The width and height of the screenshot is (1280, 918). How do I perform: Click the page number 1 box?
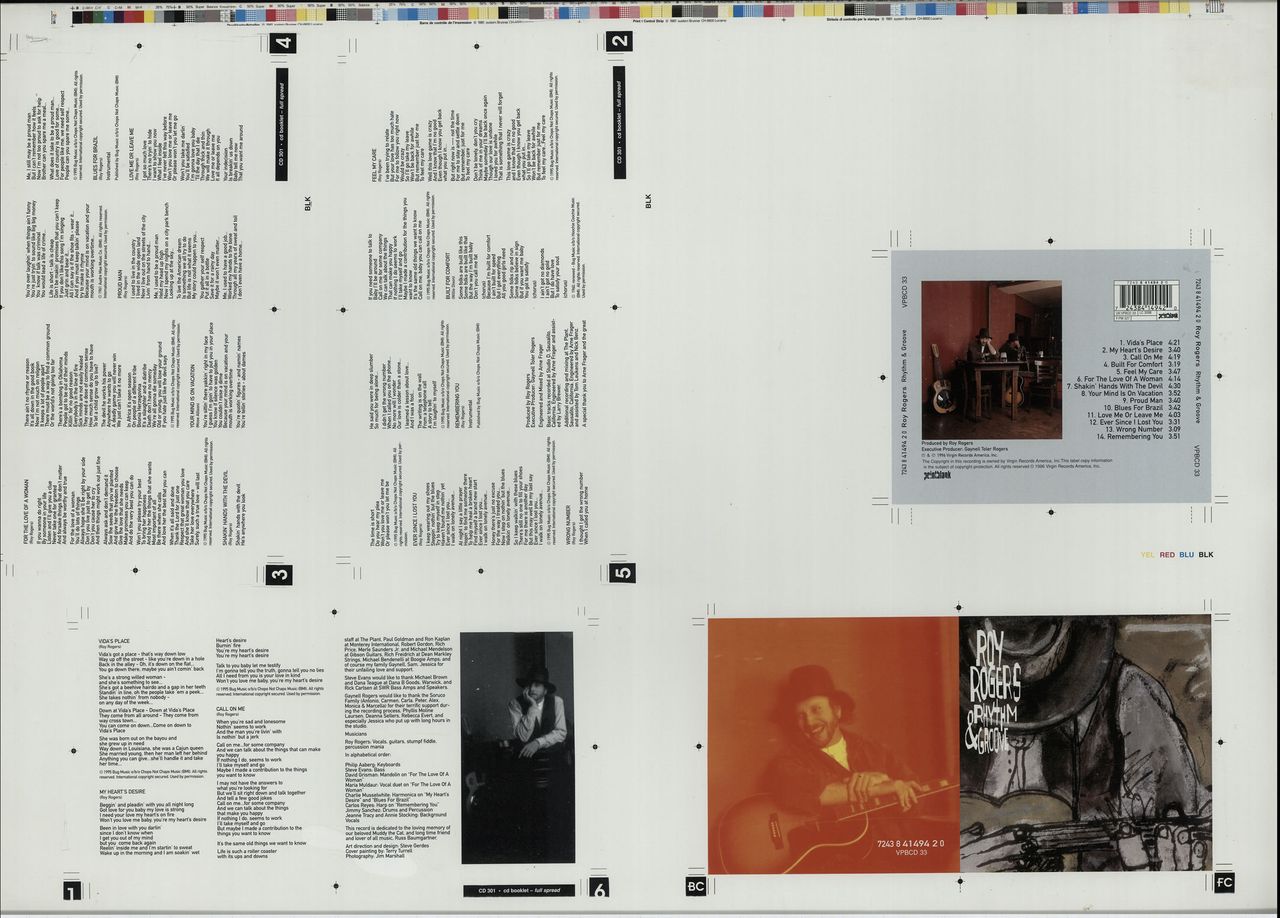click(x=72, y=891)
